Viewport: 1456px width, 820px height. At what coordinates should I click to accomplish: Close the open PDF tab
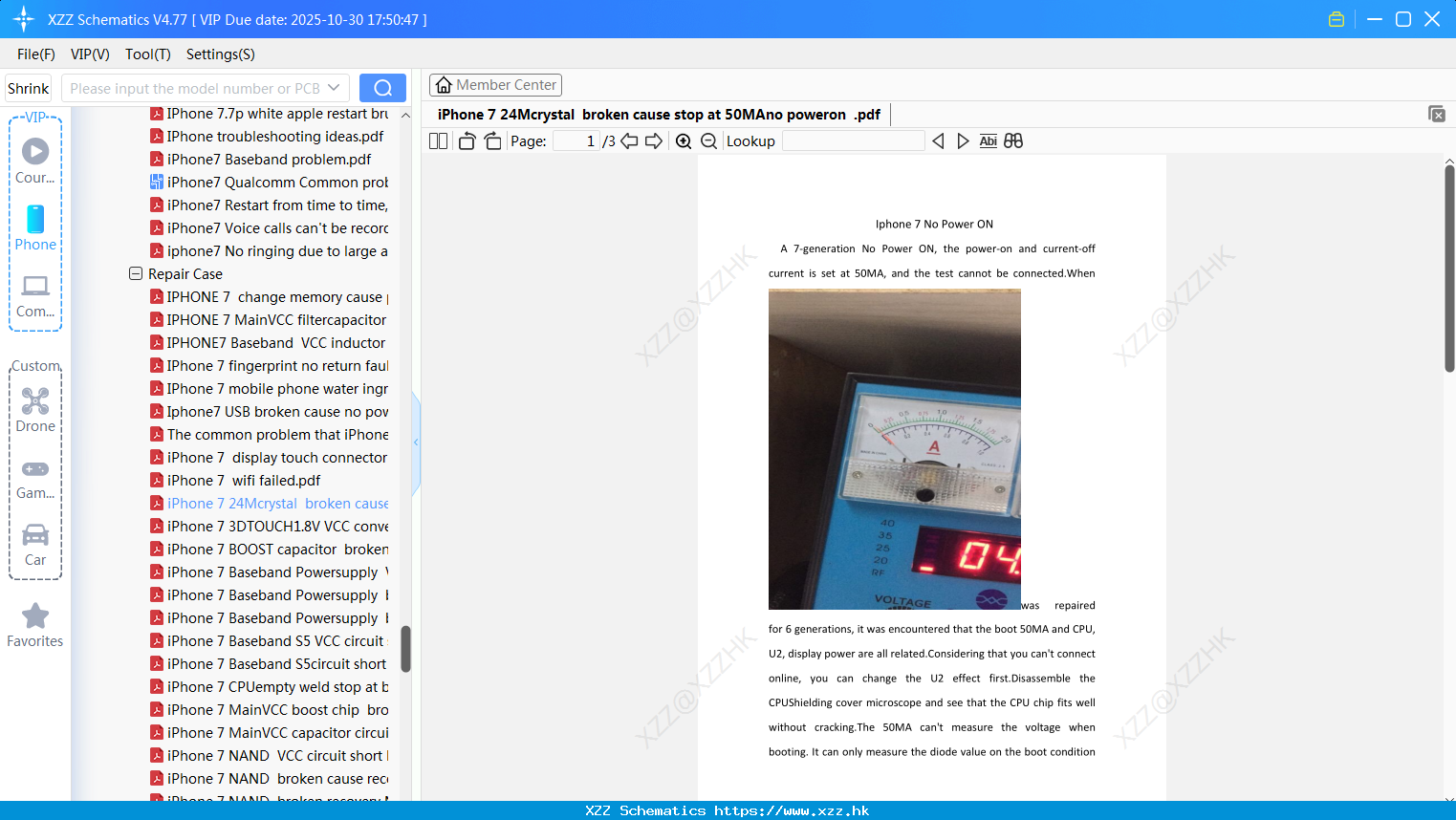tap(1436, 114)
